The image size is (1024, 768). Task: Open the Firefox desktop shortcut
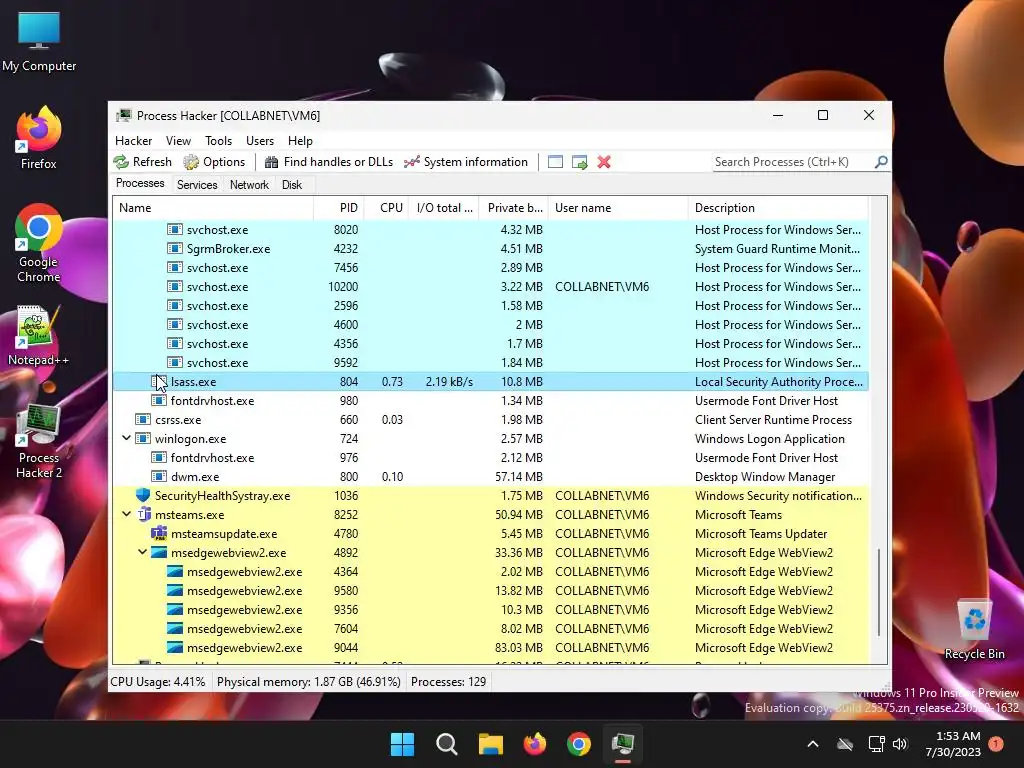39,138
